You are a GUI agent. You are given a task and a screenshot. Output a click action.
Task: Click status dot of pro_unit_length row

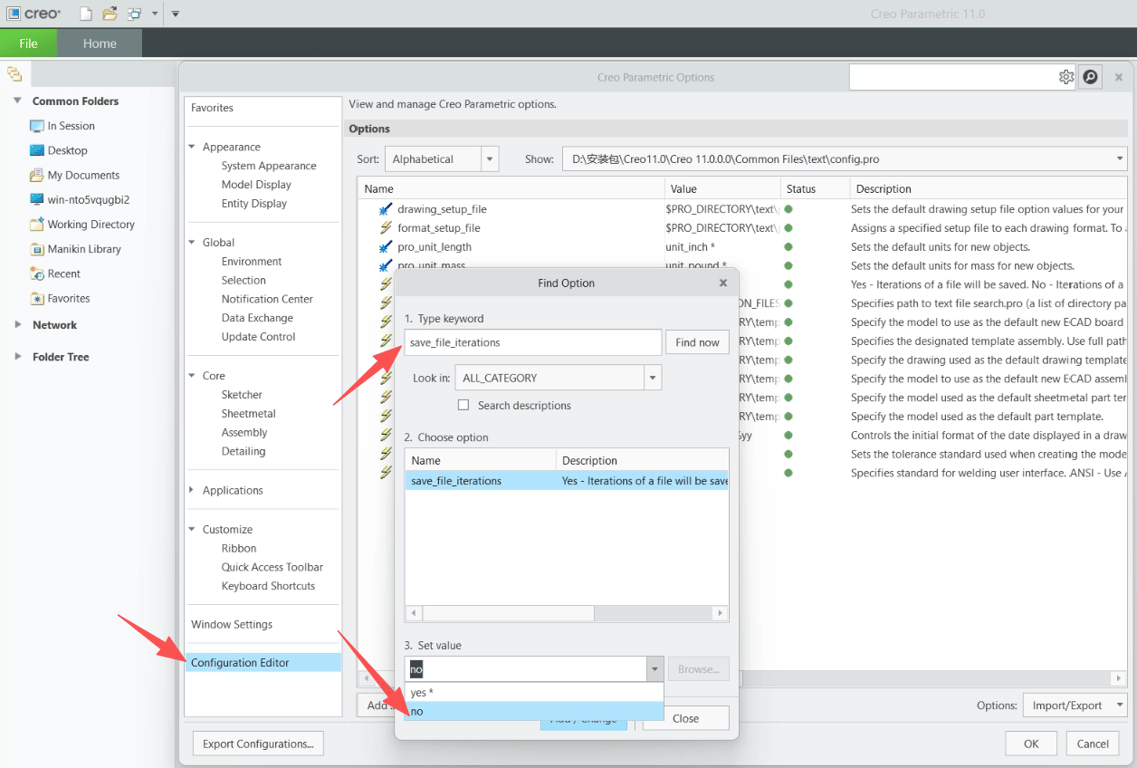pyautogui.click(x=788, y=247)
